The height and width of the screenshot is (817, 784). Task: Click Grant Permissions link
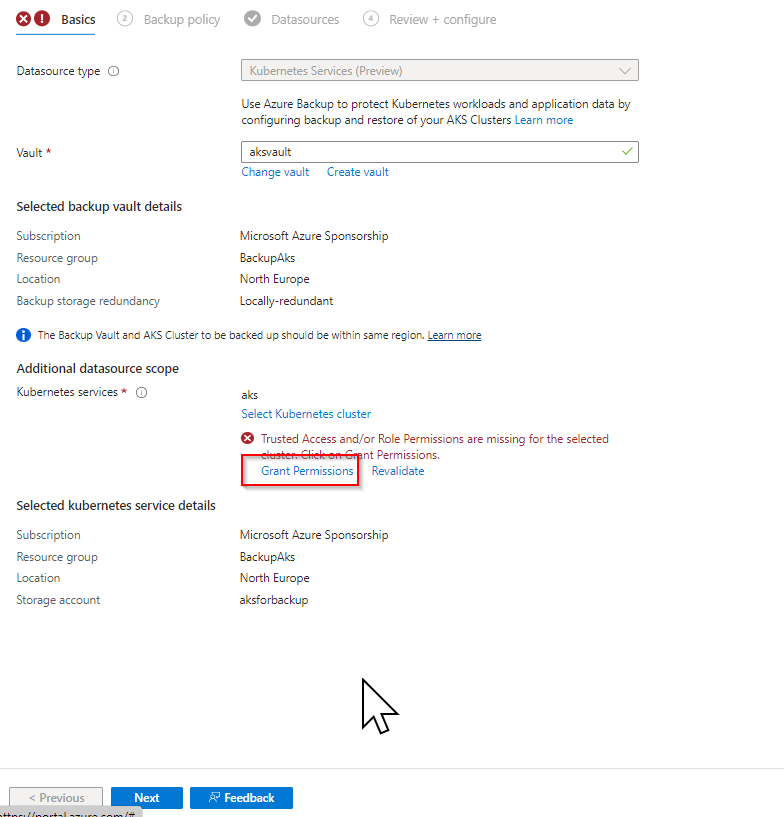pyautogui.click(x=307, y=471)
